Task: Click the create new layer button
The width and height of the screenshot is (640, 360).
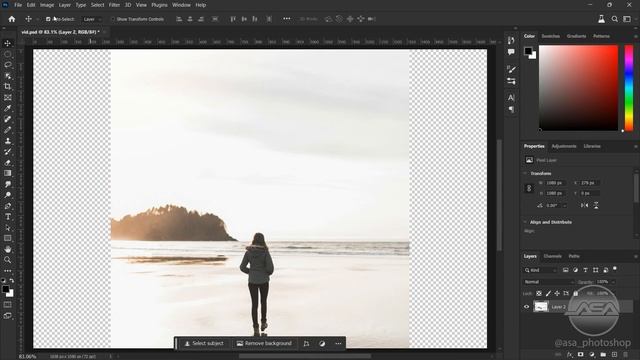Action: pyautogui.click(x=614, y=355)
